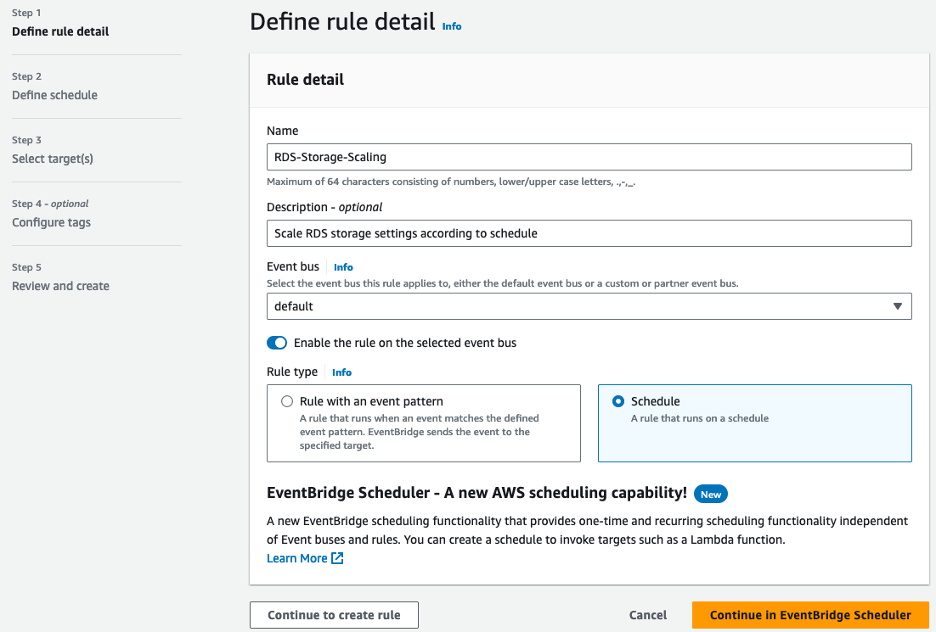The image size is (936, 632).
Task: Click the New badge next to EventBridge Scheduler
Action: coord(711,493)
